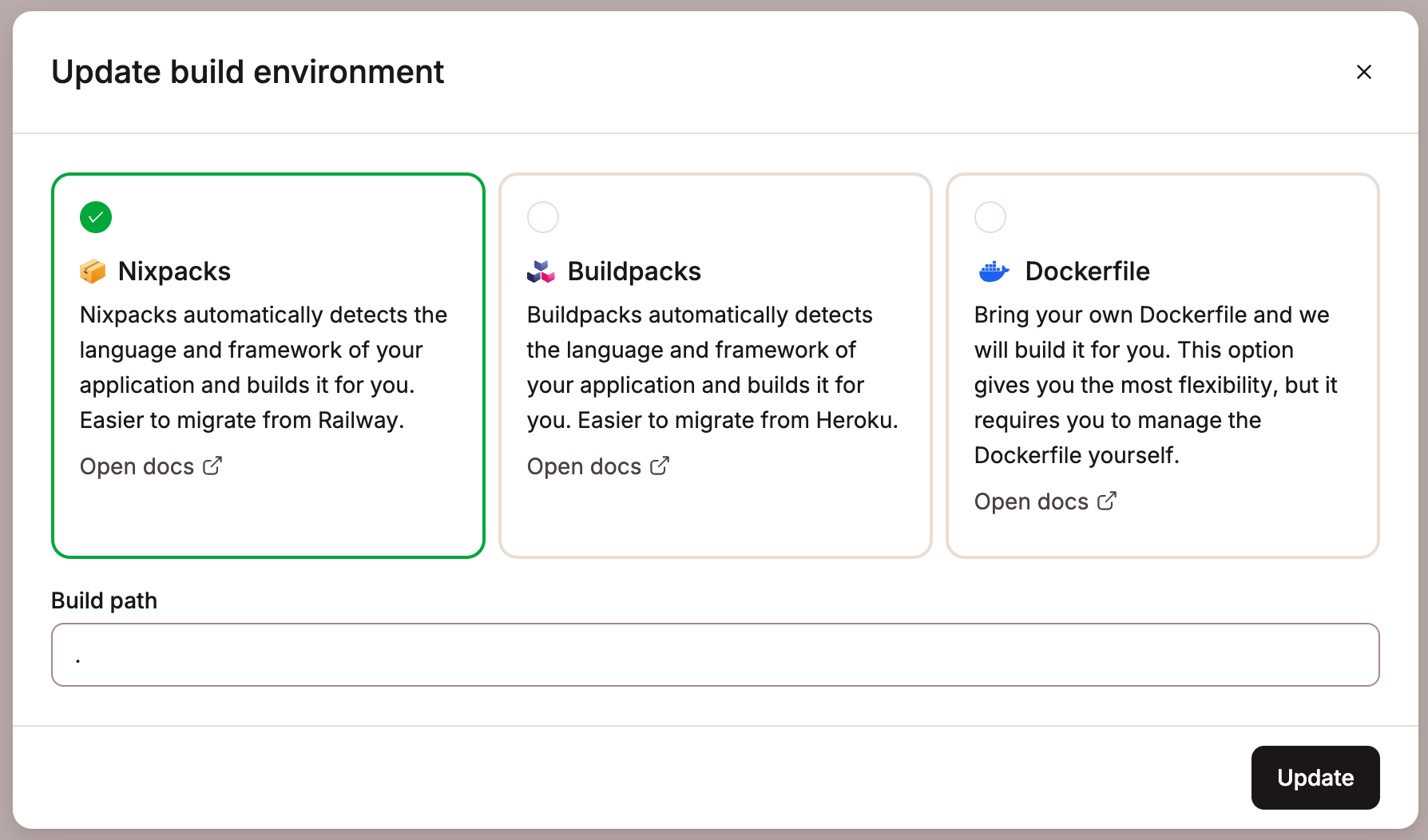1428x840 pixels.
Task: Open docs for Buildpacks
Action: click(584, 466)
